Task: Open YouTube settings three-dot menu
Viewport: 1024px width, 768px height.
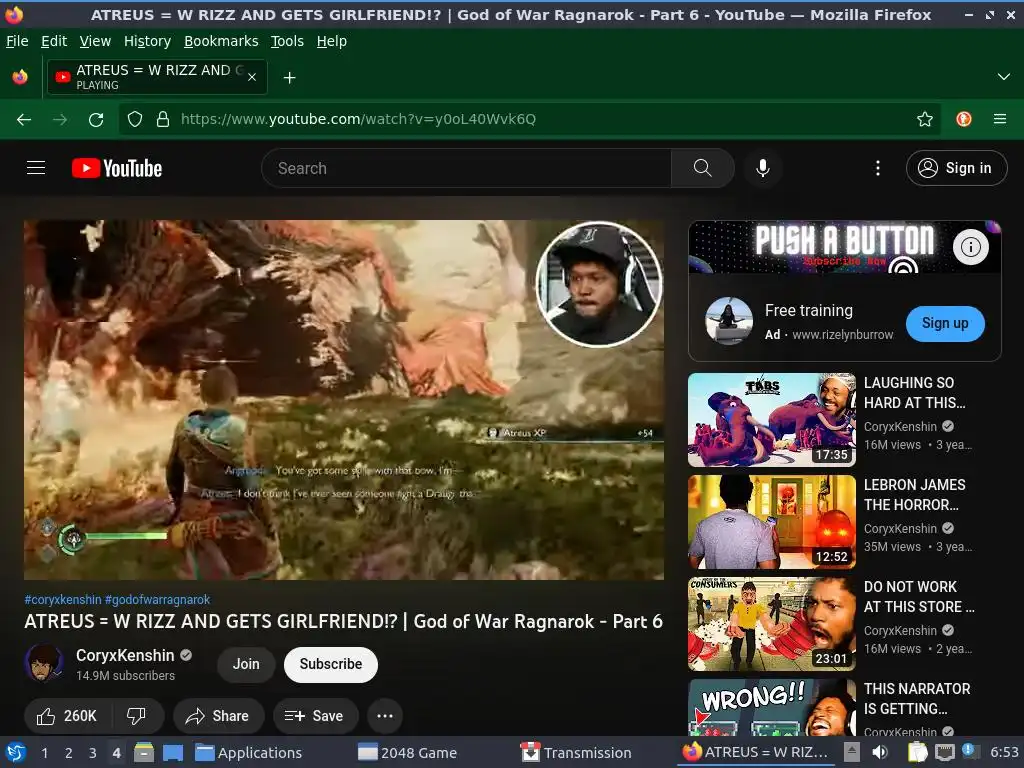Action: (x=878, y=168)
